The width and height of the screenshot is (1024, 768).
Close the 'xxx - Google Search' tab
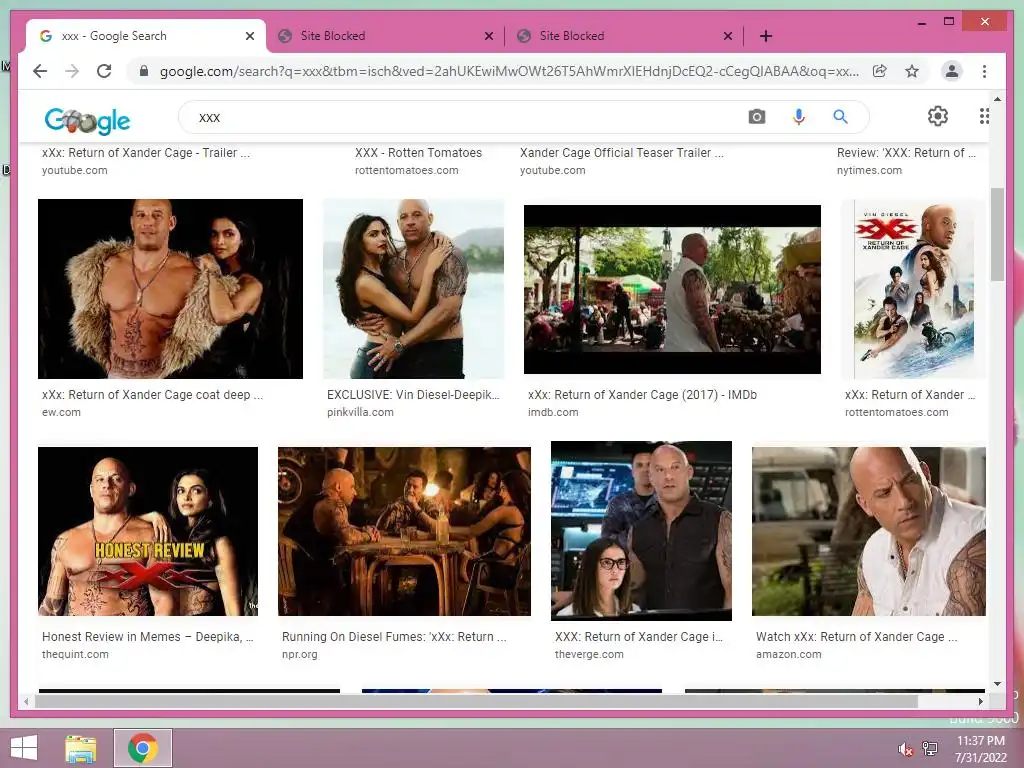coord(249,36)
